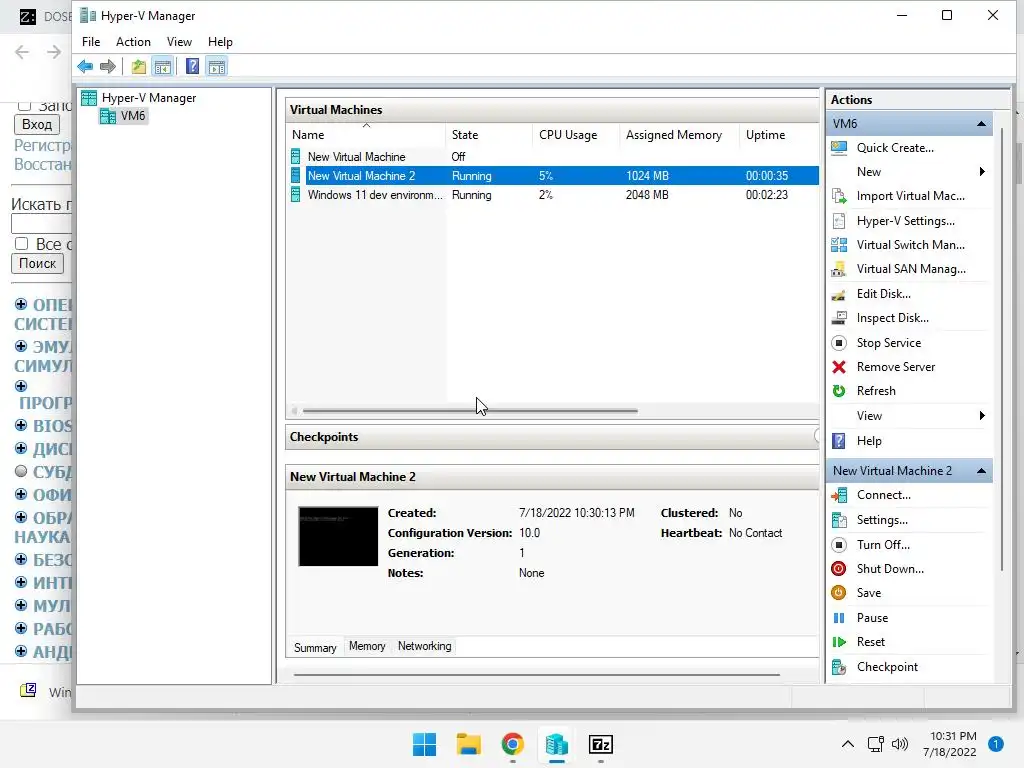1024x768 pixels.
Task: Expand the New submenu in Actions
Action: point(982,172)
